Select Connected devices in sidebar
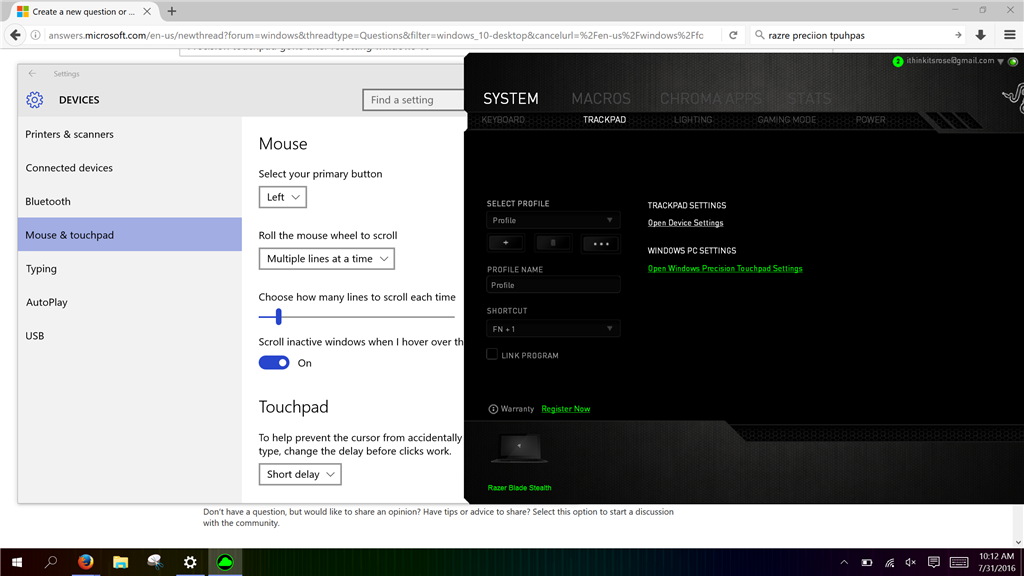1024x576 pixels. (130, 168)
